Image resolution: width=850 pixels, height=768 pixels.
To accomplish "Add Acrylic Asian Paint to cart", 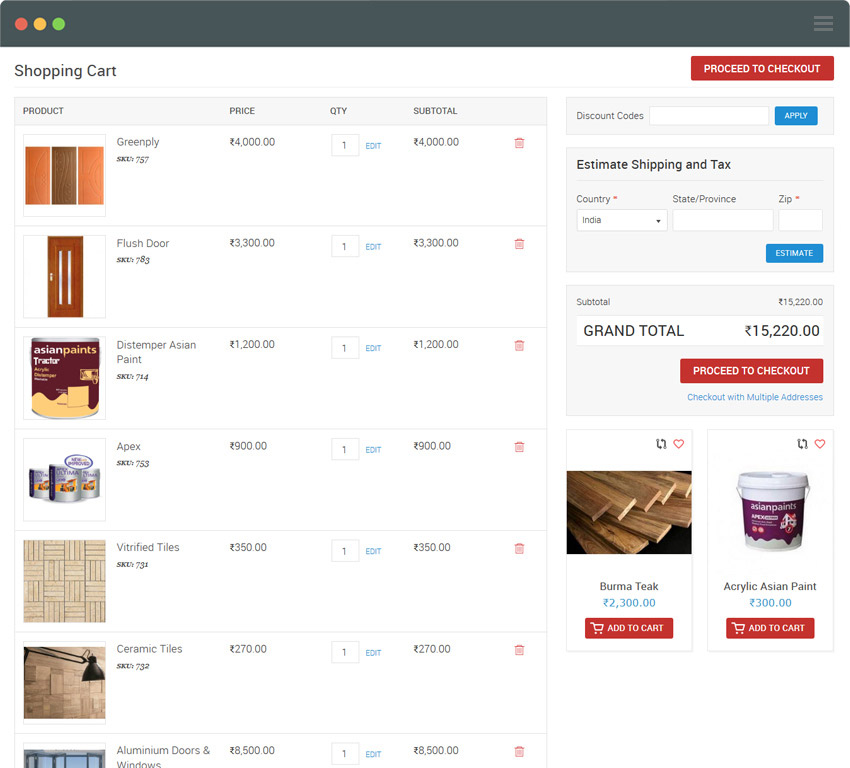I will pyautogui.click(x=770, y=628).
